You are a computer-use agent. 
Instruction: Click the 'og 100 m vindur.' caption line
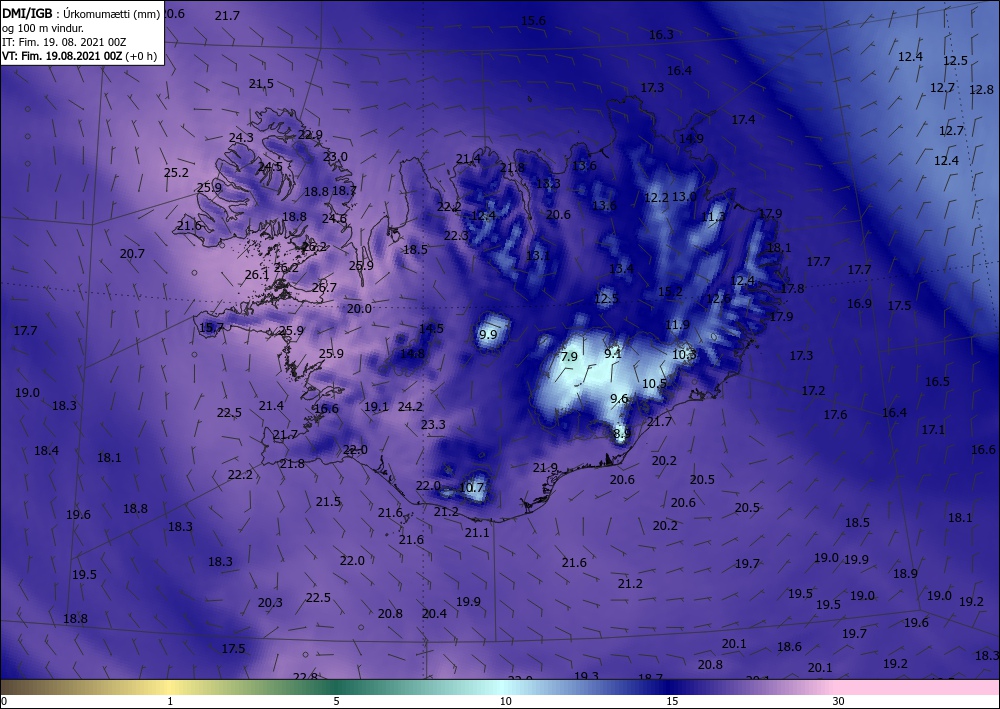(x=43, y=29)
